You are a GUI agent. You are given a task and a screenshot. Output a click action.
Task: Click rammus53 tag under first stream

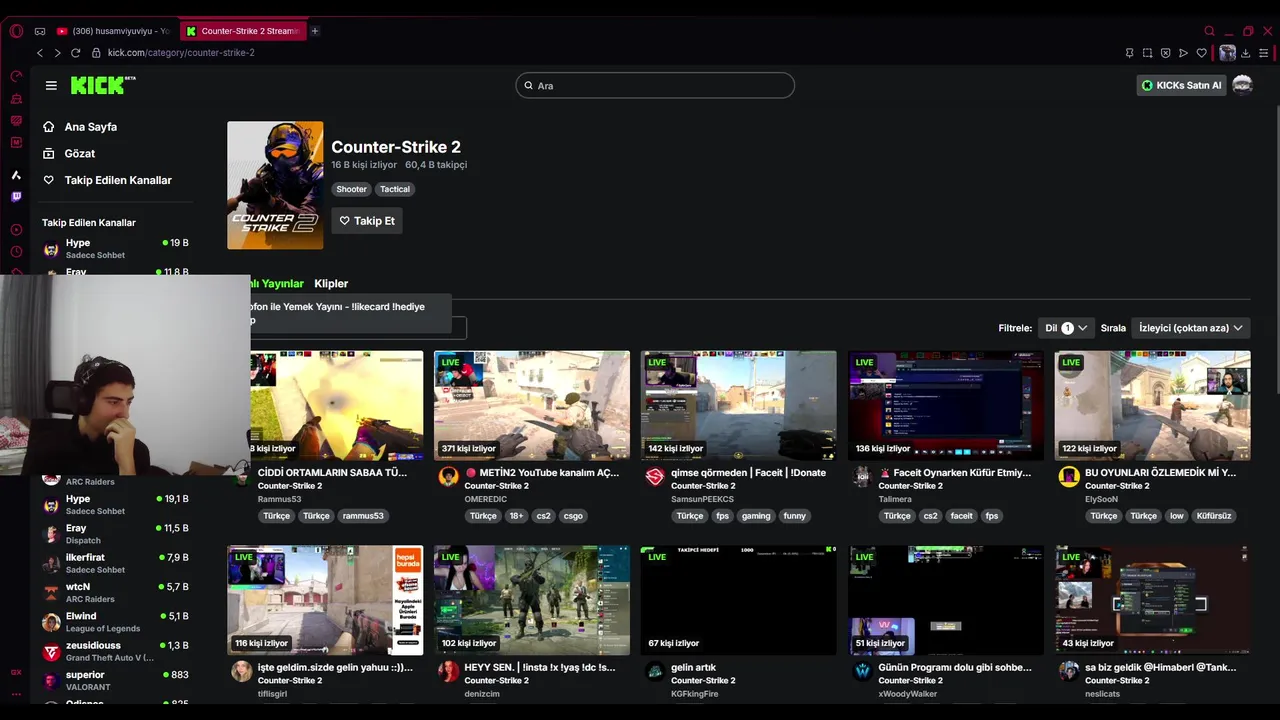[x=362, y=516]
